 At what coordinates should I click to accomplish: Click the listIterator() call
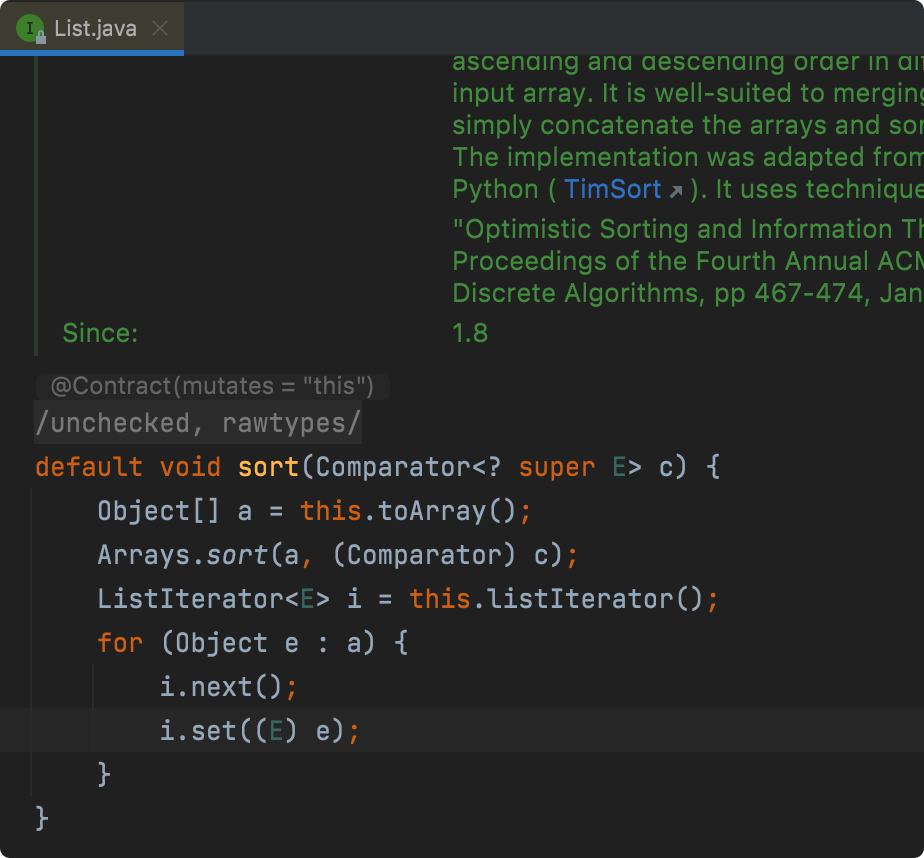click(x=595, y=599)
